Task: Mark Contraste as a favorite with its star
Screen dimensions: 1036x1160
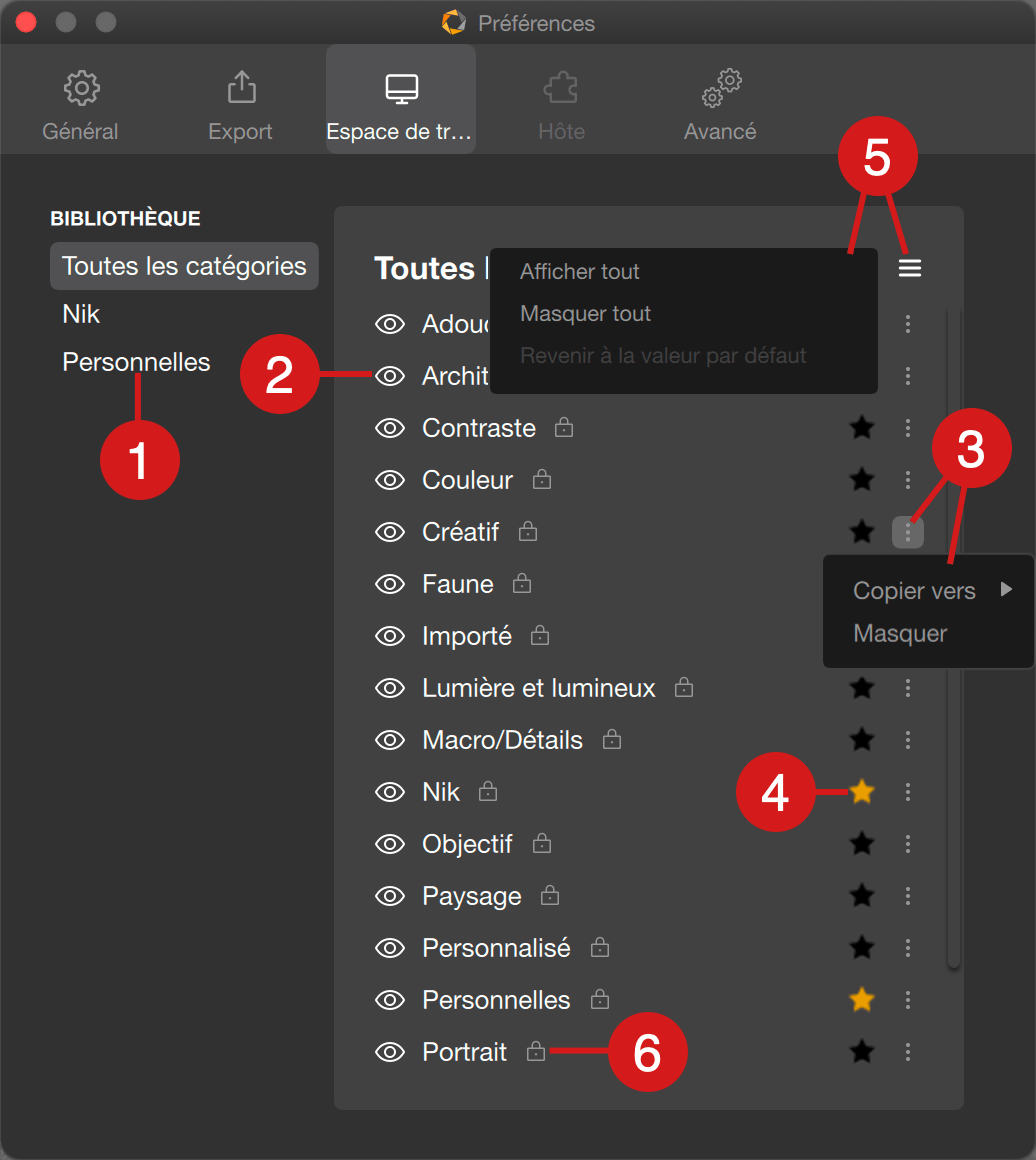Action: click(862, 428)
